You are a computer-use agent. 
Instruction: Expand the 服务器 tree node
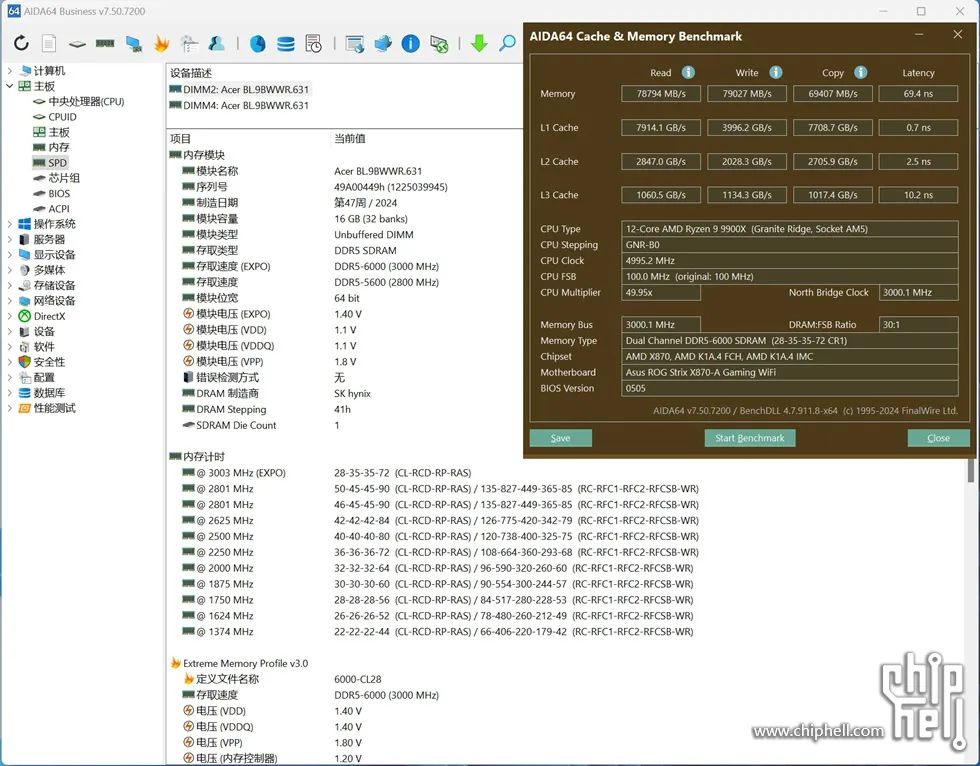click(x=9, y=239)
